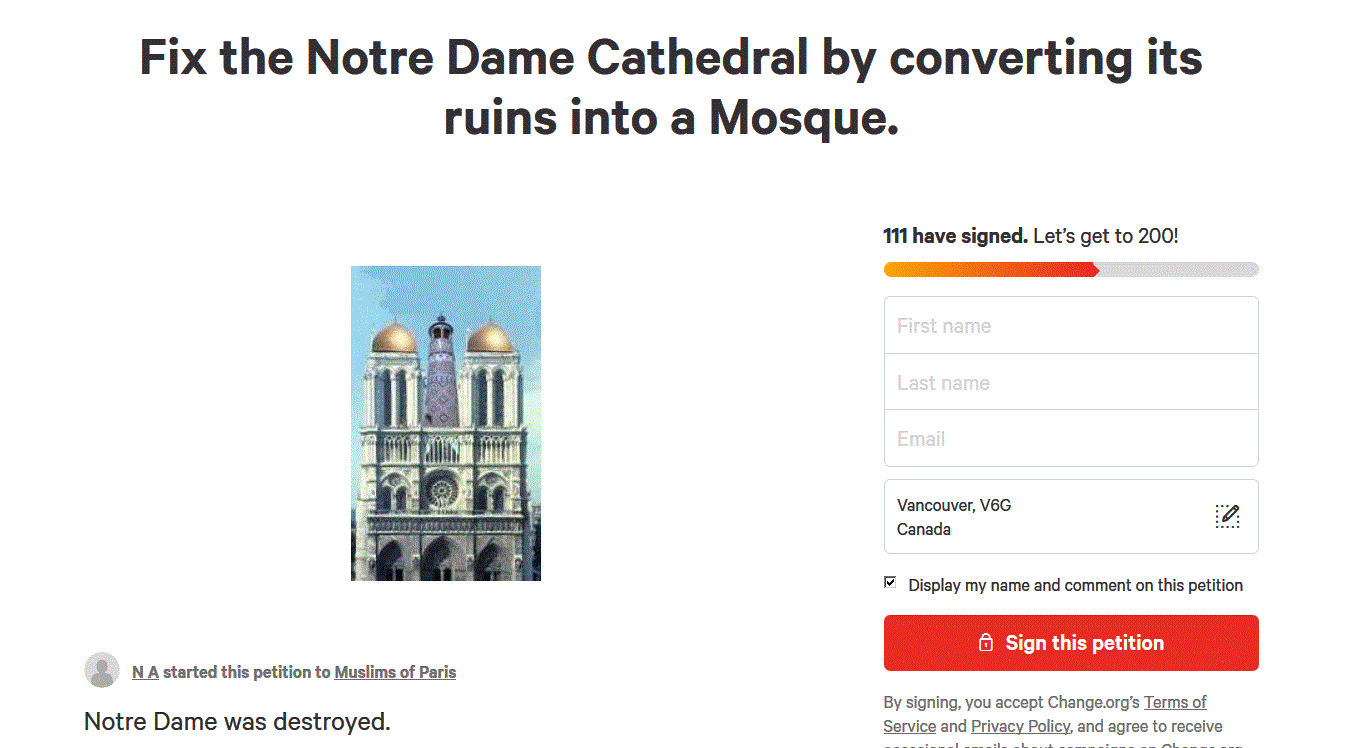The image size is (1354, 748).
Task: Click the lock icon on the sign button
Action: 985,643
